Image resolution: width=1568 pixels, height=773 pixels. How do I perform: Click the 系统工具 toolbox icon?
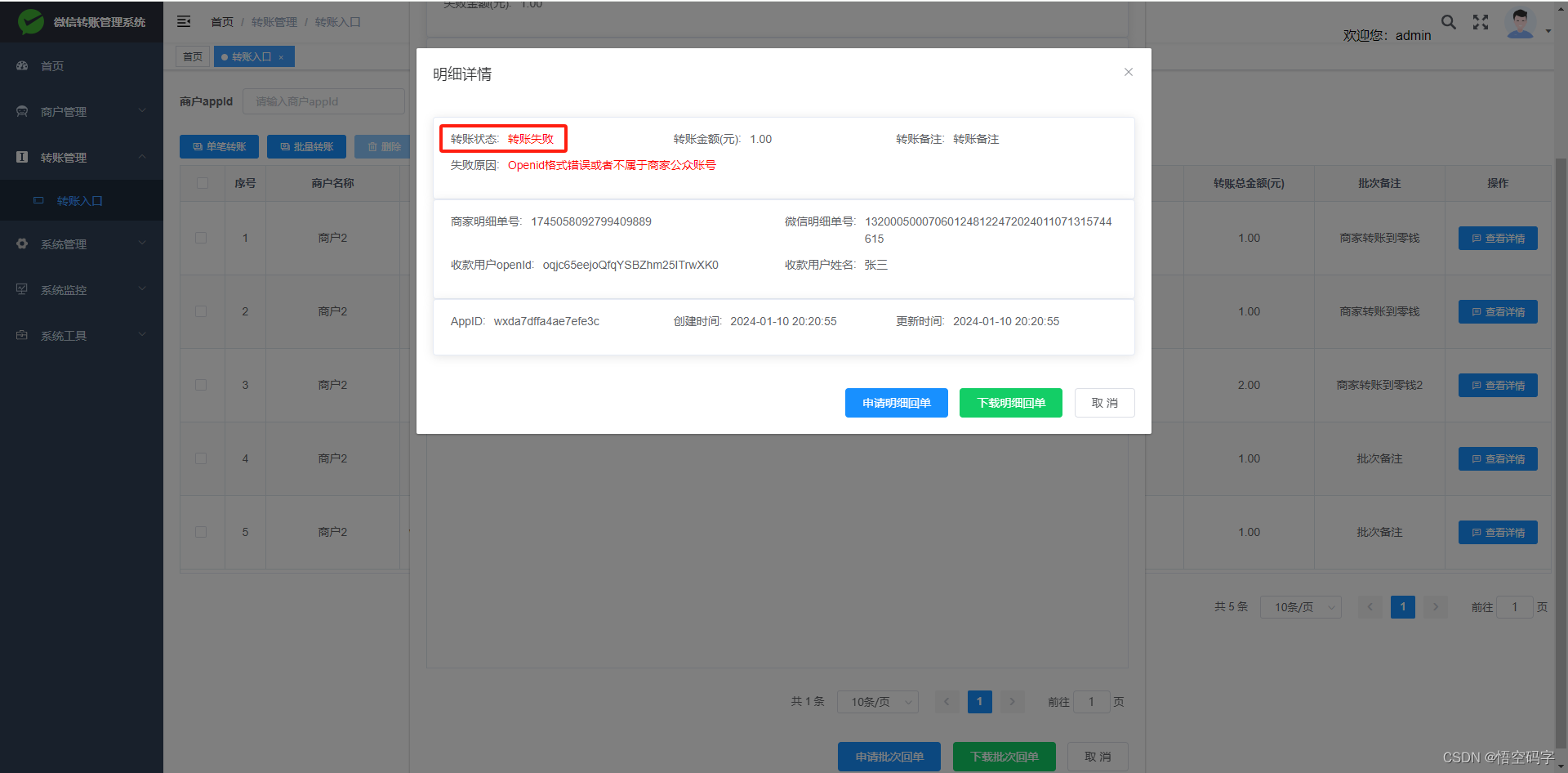(22, 335)
